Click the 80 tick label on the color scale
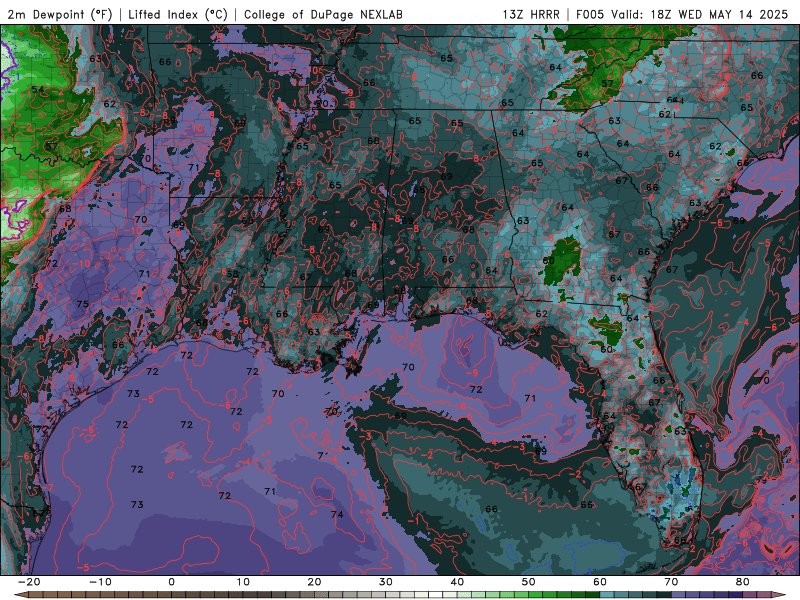Screen dimensions: 800x600 point(743,582)
